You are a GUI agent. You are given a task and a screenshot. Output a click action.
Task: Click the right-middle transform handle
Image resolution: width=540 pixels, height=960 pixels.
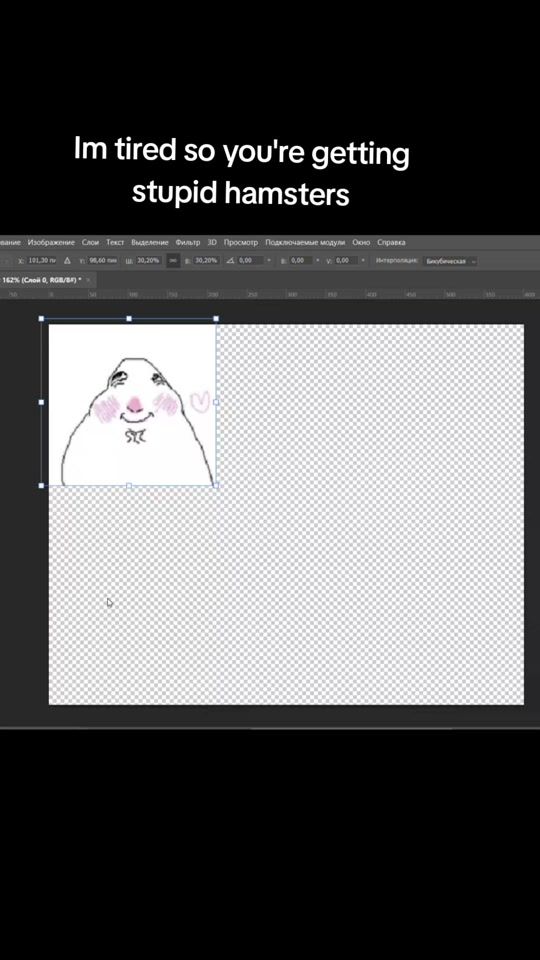pyautogui.click(x=216, y=402)
